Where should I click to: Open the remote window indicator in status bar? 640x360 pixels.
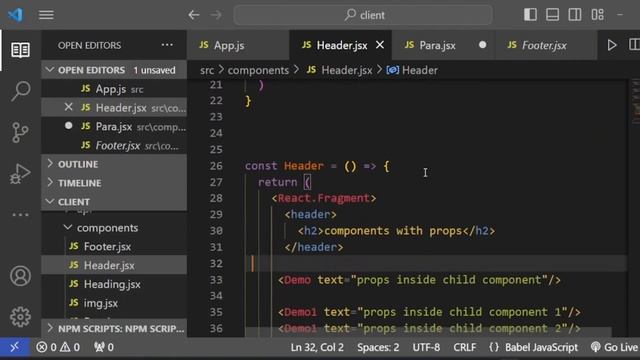pos(15,347)
